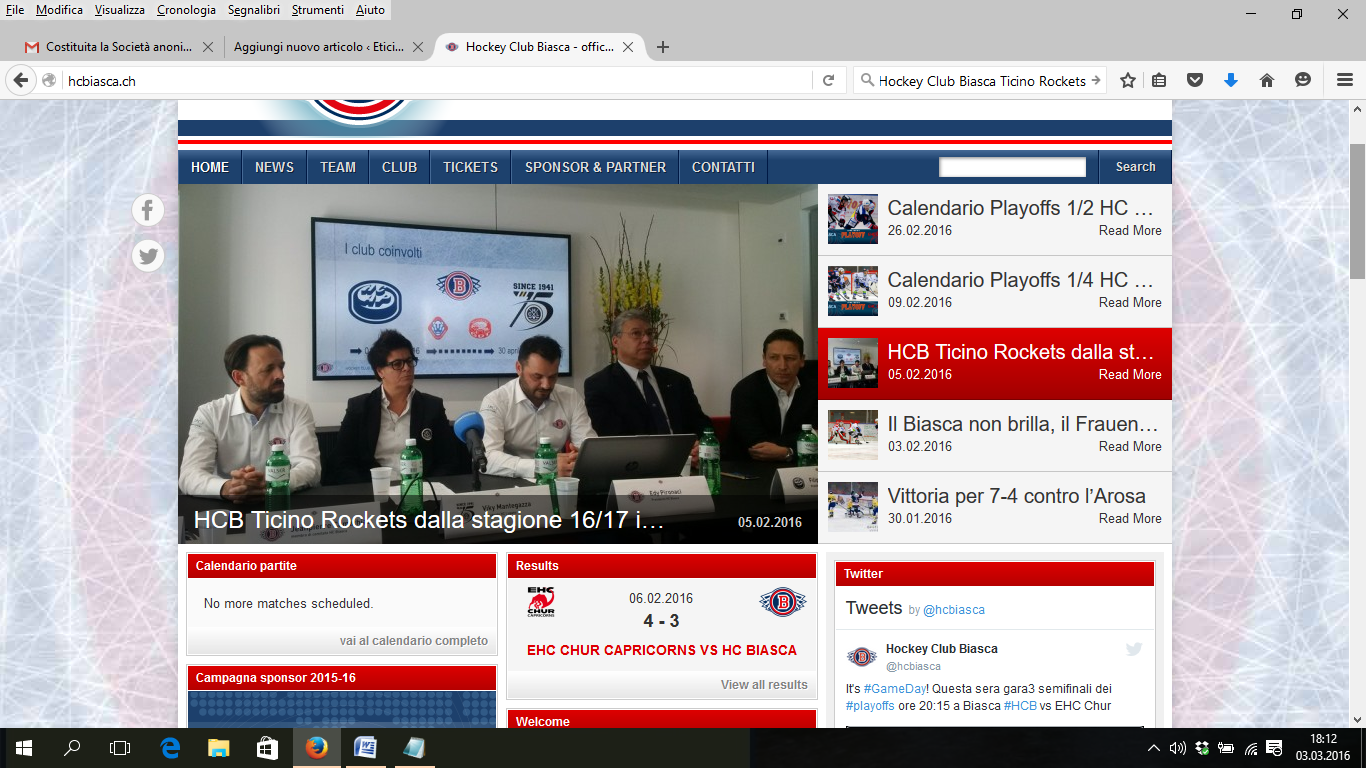Read More on Calendario Playoffs 1/4
1366x768 pixels.
[1130, 302]
